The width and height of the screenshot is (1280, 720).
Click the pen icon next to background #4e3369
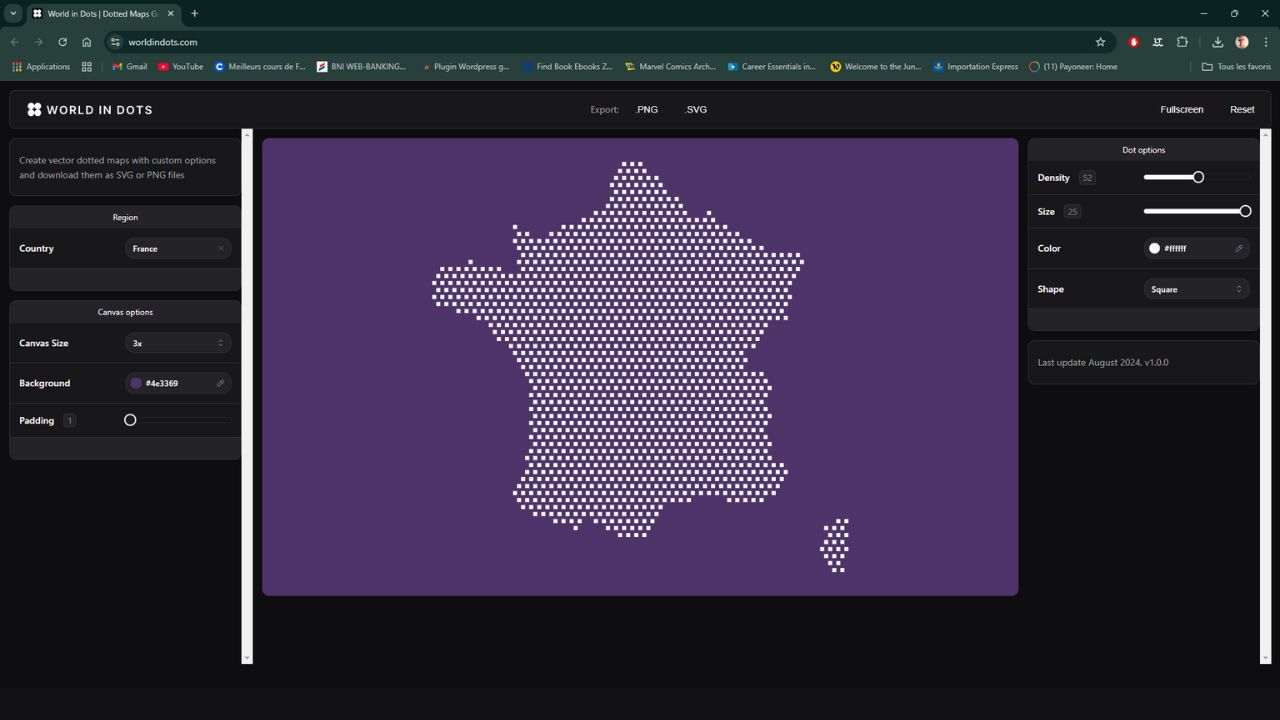coord(220,383)
